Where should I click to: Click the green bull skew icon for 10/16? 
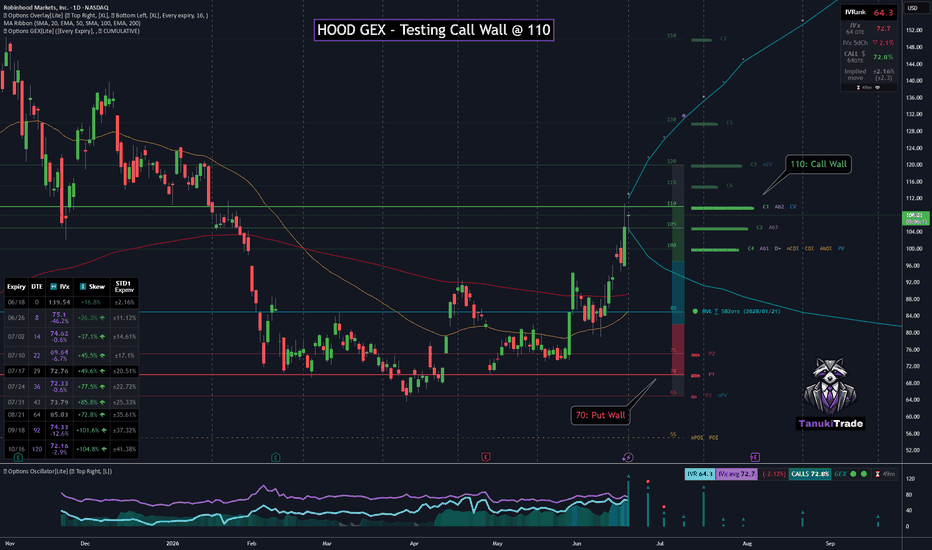pos(103,449)
